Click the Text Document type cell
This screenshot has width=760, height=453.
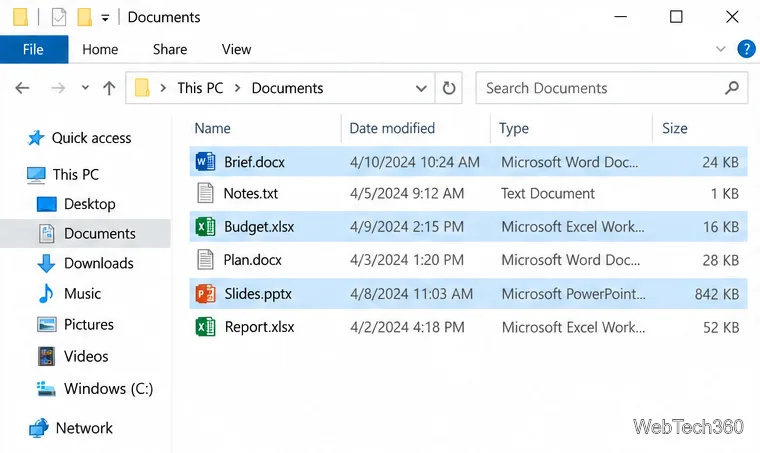pyautogui.click(x=548, y=193)
